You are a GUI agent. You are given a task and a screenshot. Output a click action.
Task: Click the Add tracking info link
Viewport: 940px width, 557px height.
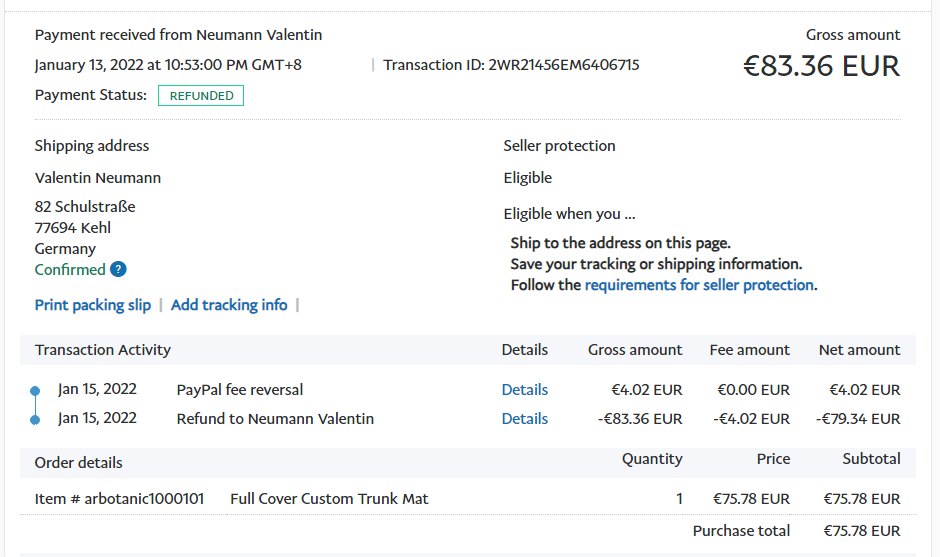229,305
